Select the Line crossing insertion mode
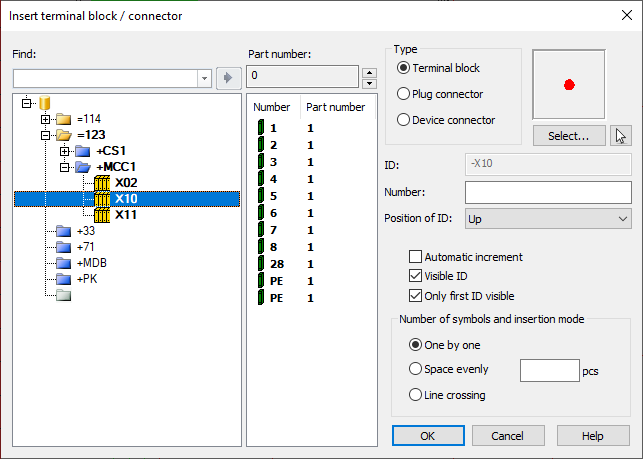The image size is (643, 459). point(415,395)
